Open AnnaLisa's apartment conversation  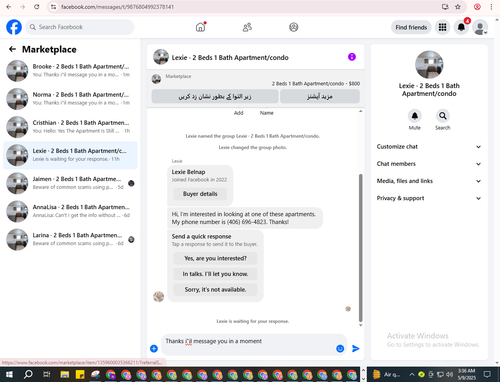[70, 211]
